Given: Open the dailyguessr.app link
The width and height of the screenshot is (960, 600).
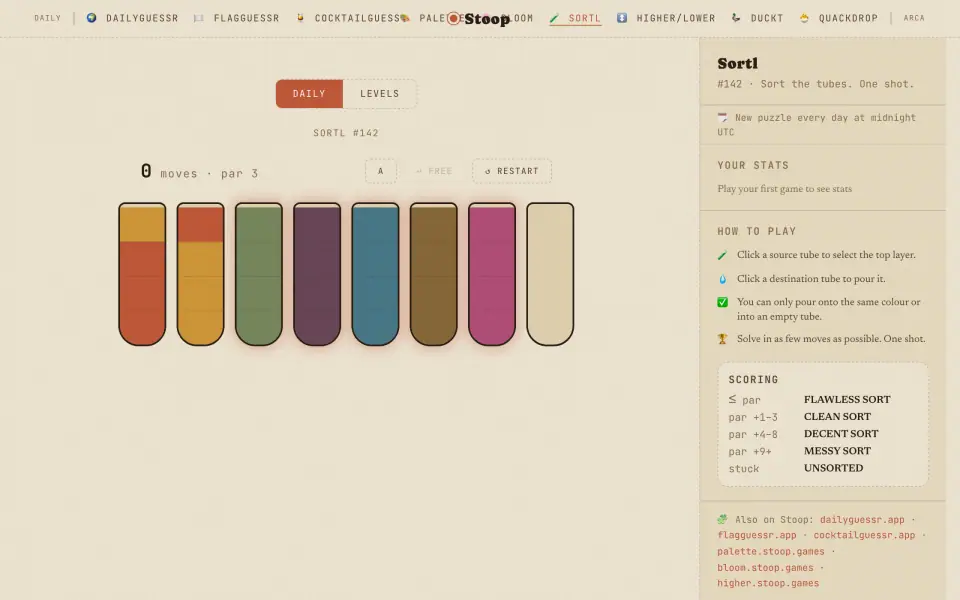Looking at the screenshot, I should pos(862,519).
